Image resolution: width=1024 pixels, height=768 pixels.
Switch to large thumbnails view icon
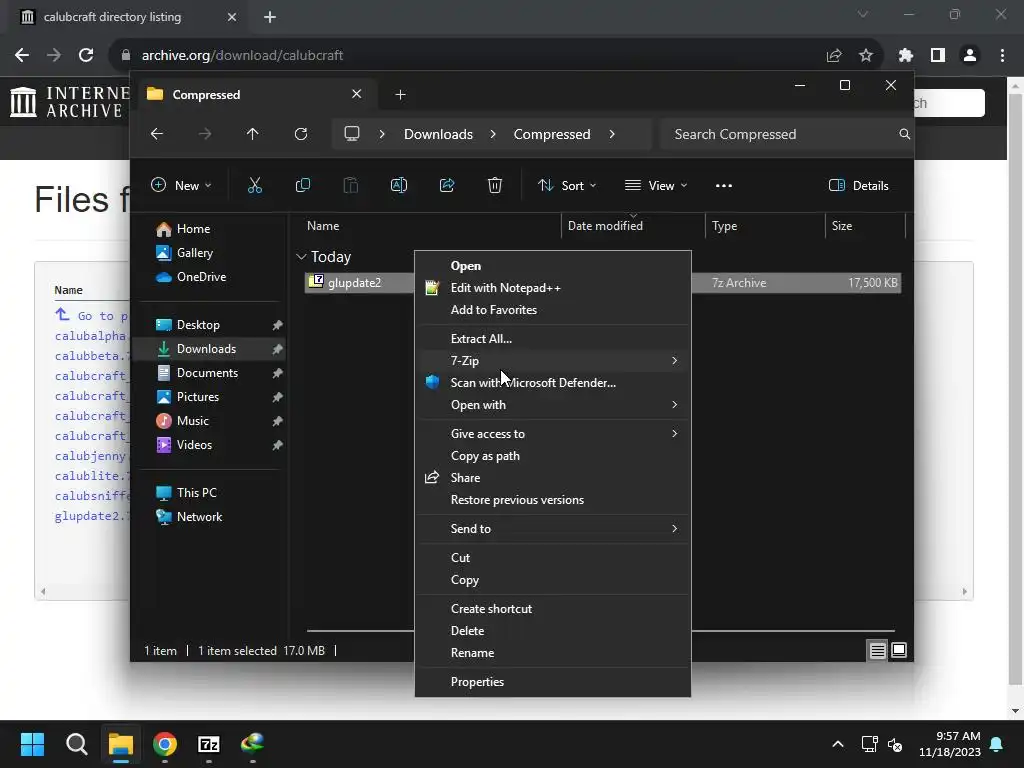[x=899, y=650]
